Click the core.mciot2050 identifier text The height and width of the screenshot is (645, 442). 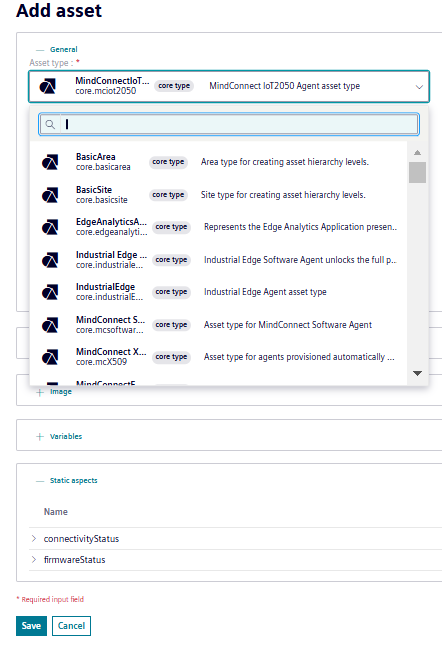pyautogui.click(x=106, y=91)
